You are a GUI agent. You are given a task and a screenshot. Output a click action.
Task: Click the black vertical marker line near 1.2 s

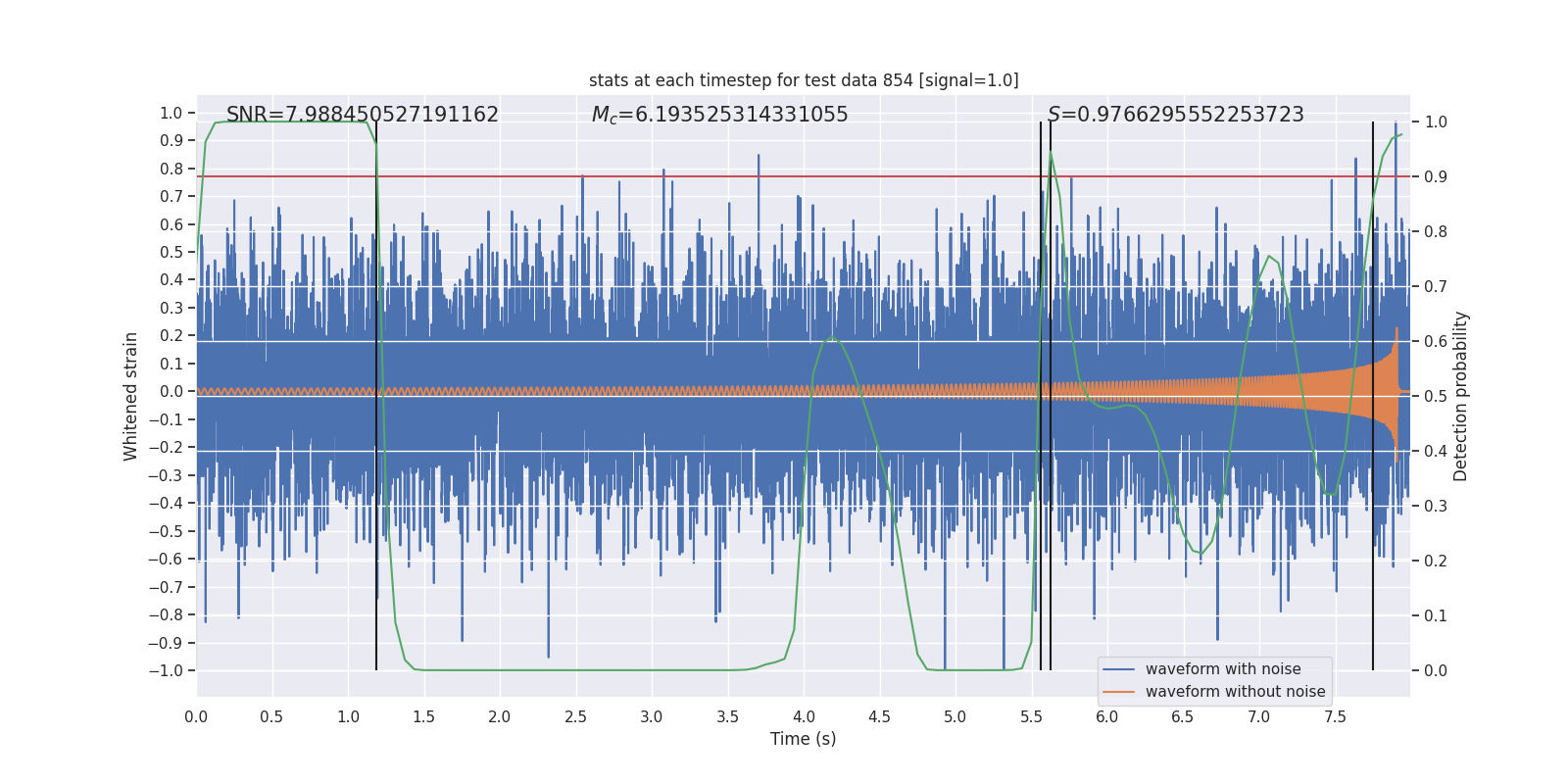376,396
